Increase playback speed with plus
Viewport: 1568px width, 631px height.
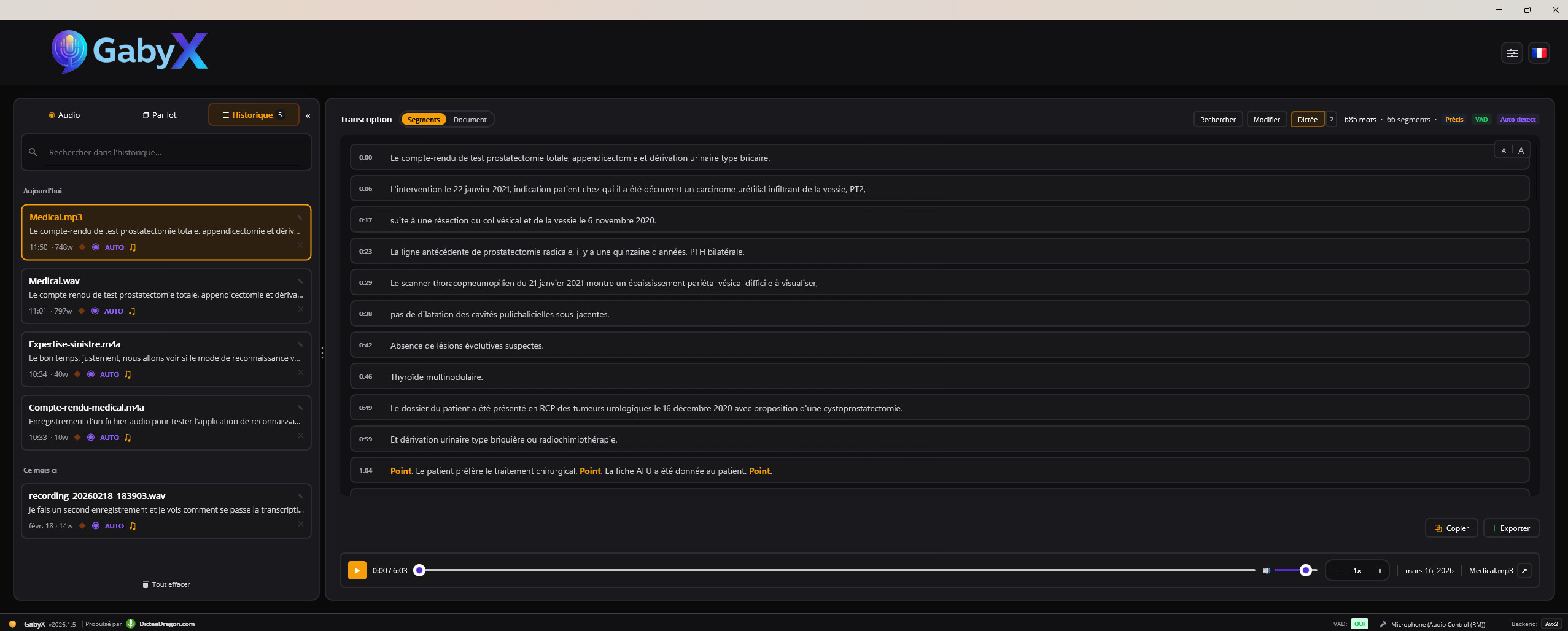click(x=1380, y=571)
